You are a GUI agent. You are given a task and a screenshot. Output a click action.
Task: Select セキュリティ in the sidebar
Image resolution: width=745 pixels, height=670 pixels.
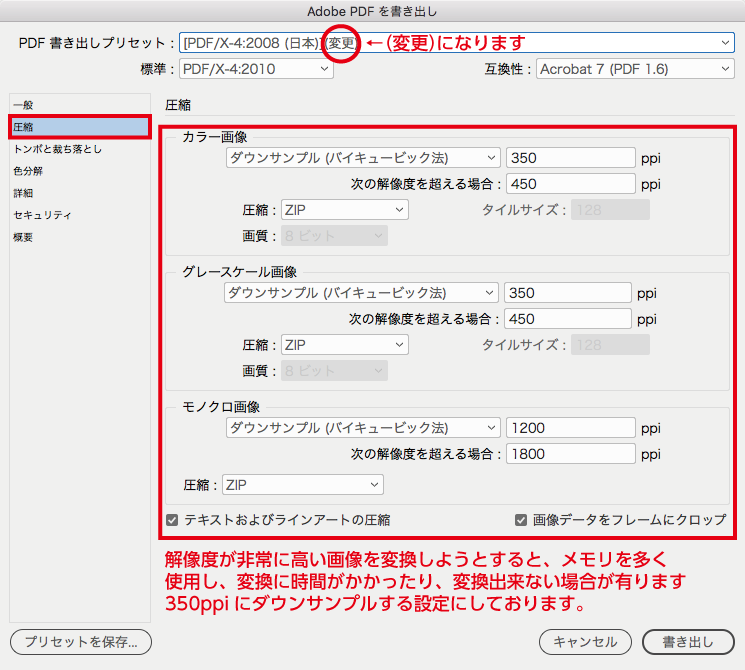pyautogui.click(x=79, y=215)
